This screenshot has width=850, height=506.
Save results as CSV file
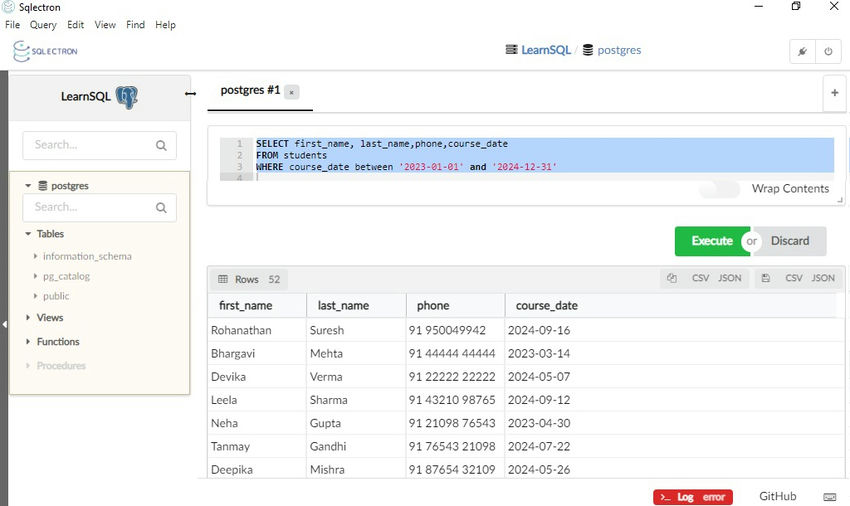[794, 278]
